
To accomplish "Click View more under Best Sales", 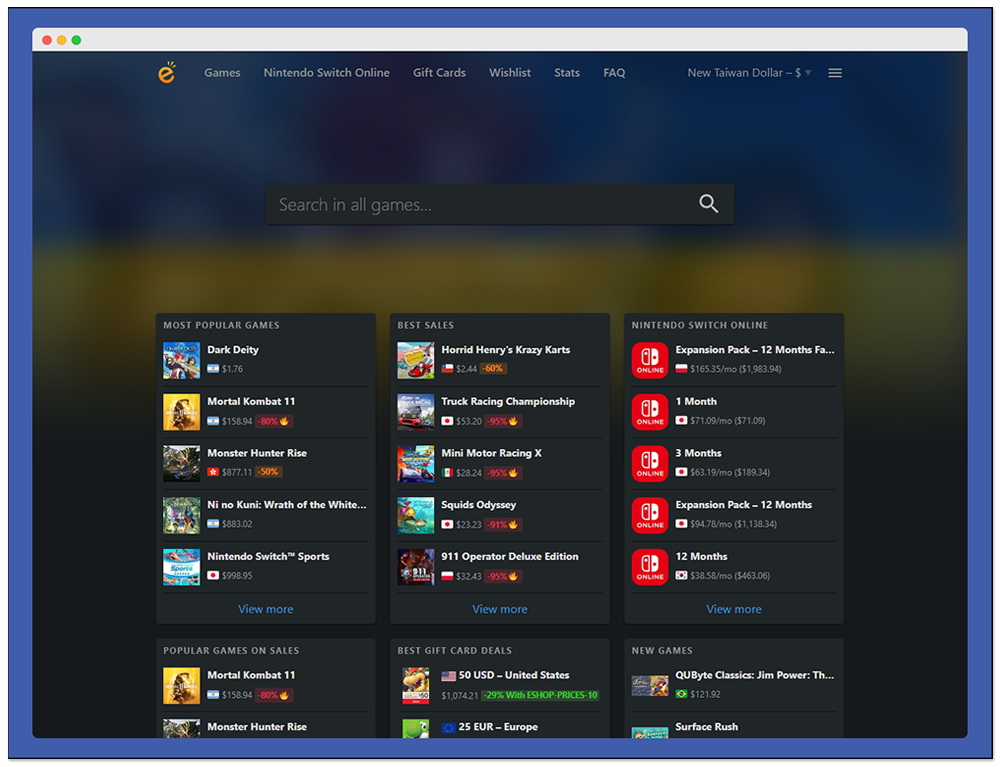I will point(499,610).
